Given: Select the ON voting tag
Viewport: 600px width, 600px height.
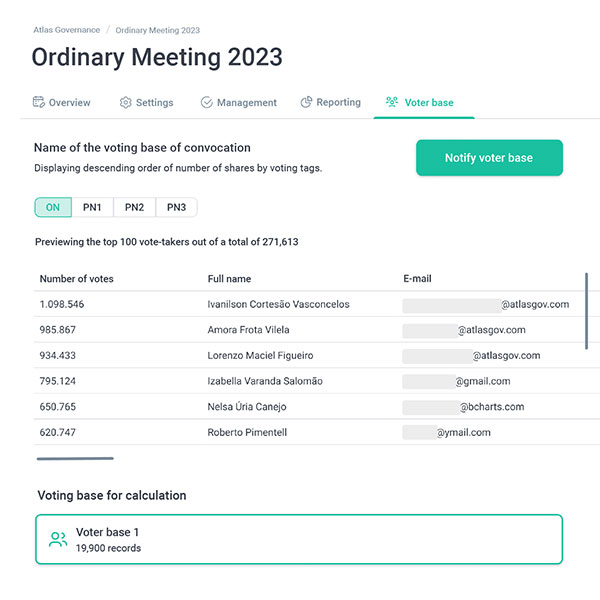Looking at the screenshot, I should (53, 207).
